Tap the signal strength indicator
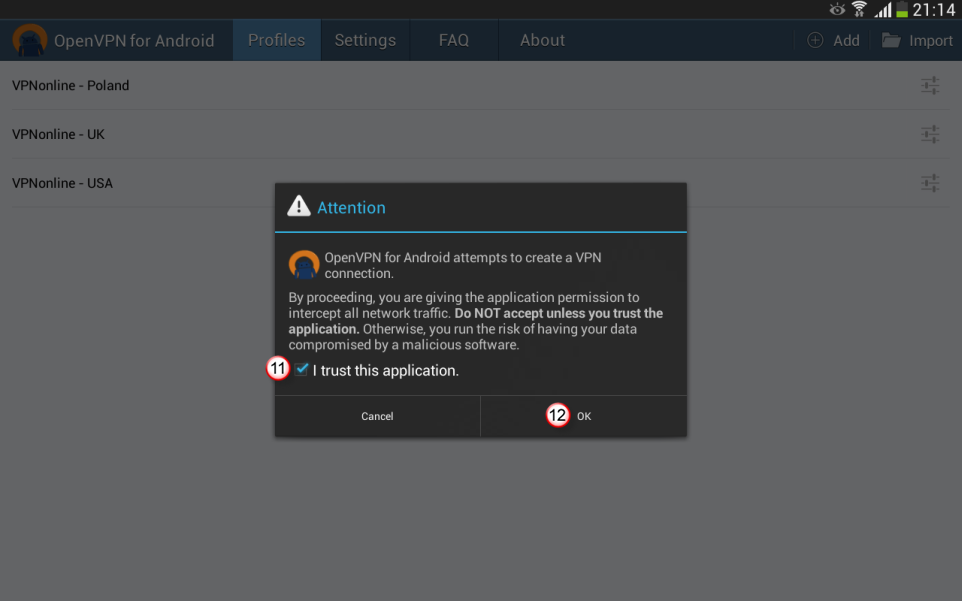962x601 pixels. 883,9
